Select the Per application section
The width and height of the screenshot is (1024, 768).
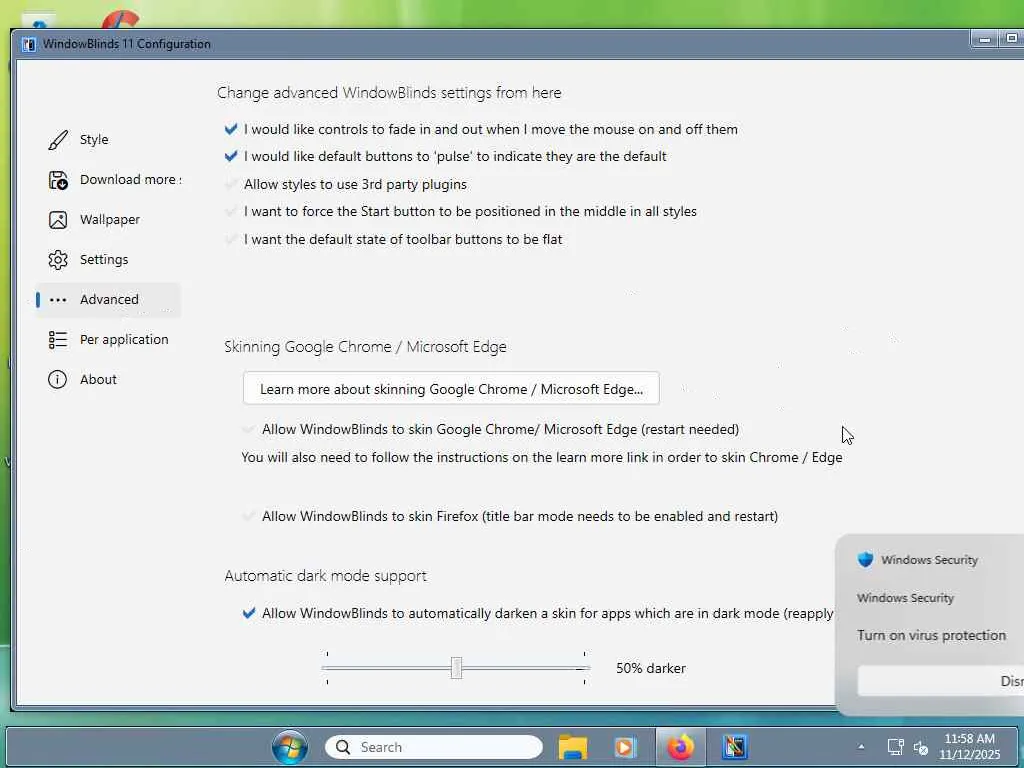(x=108, y=340)
